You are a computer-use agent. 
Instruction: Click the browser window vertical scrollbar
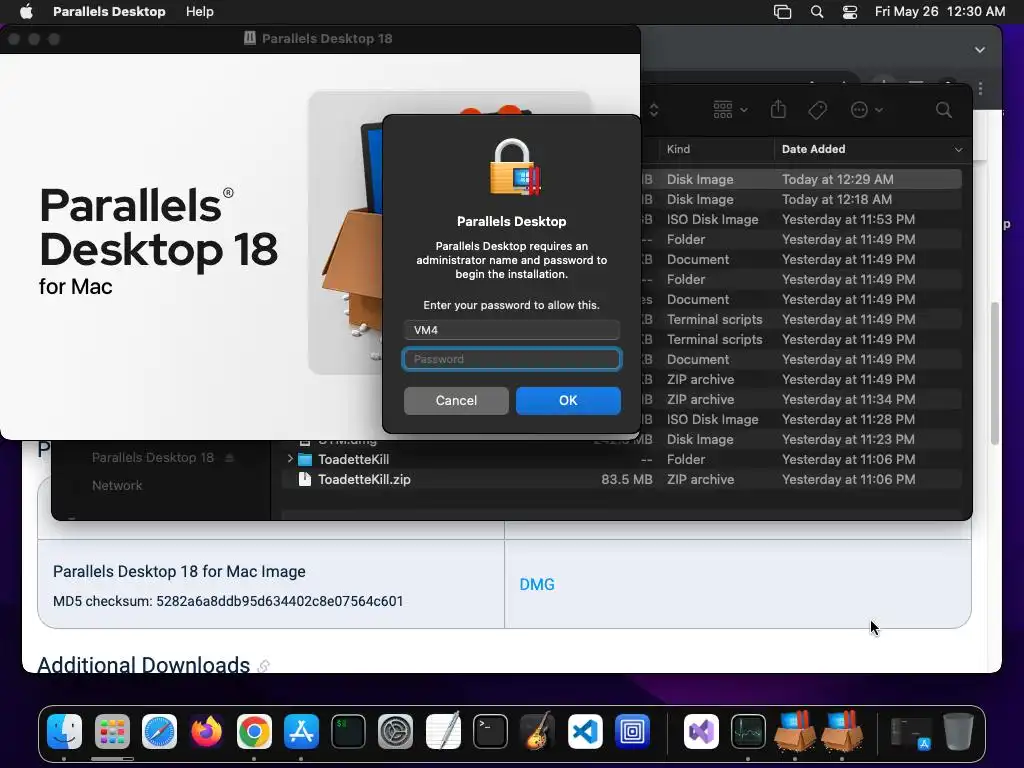pos(995,374)
